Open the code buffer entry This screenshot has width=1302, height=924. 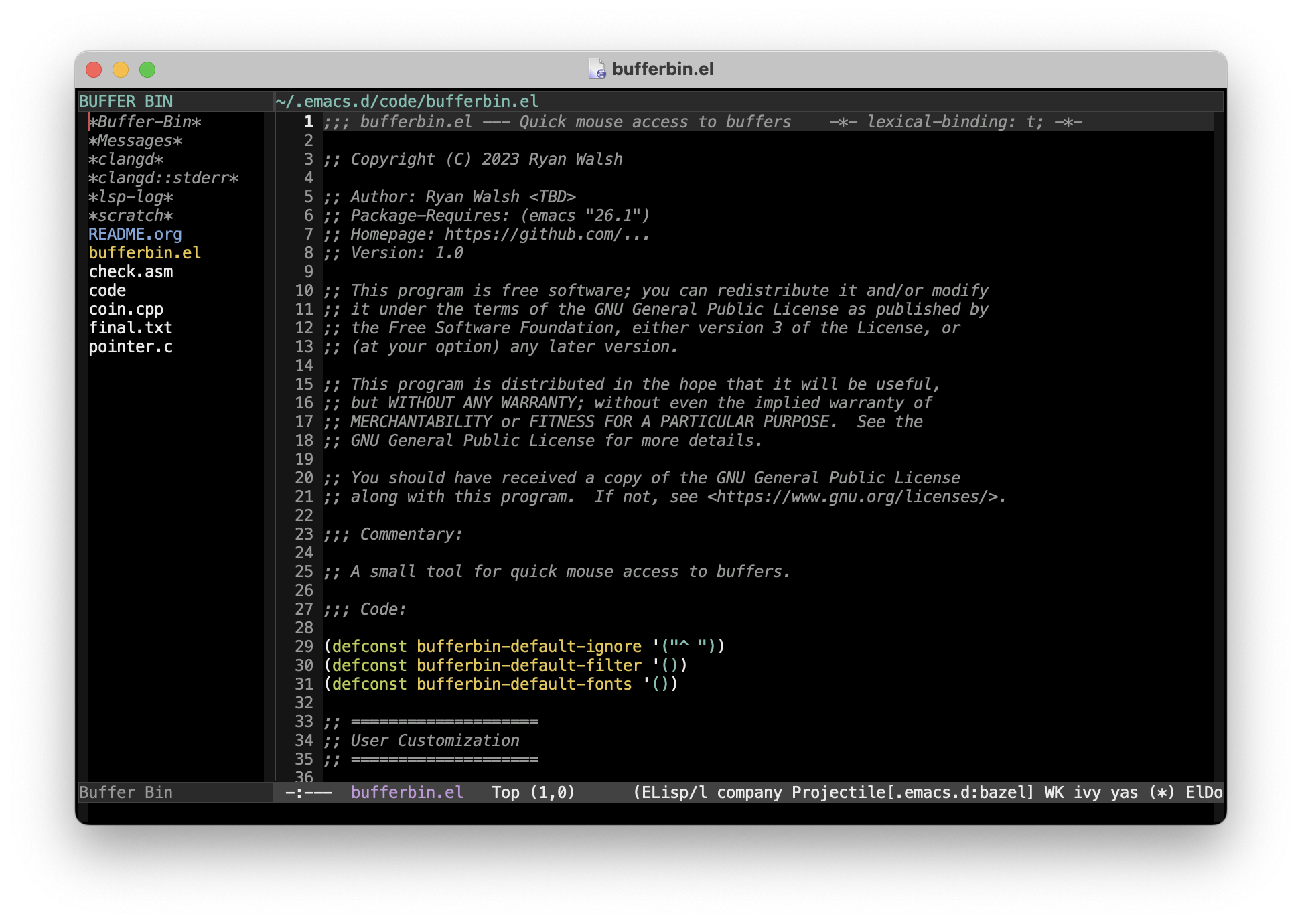[107, 291]
